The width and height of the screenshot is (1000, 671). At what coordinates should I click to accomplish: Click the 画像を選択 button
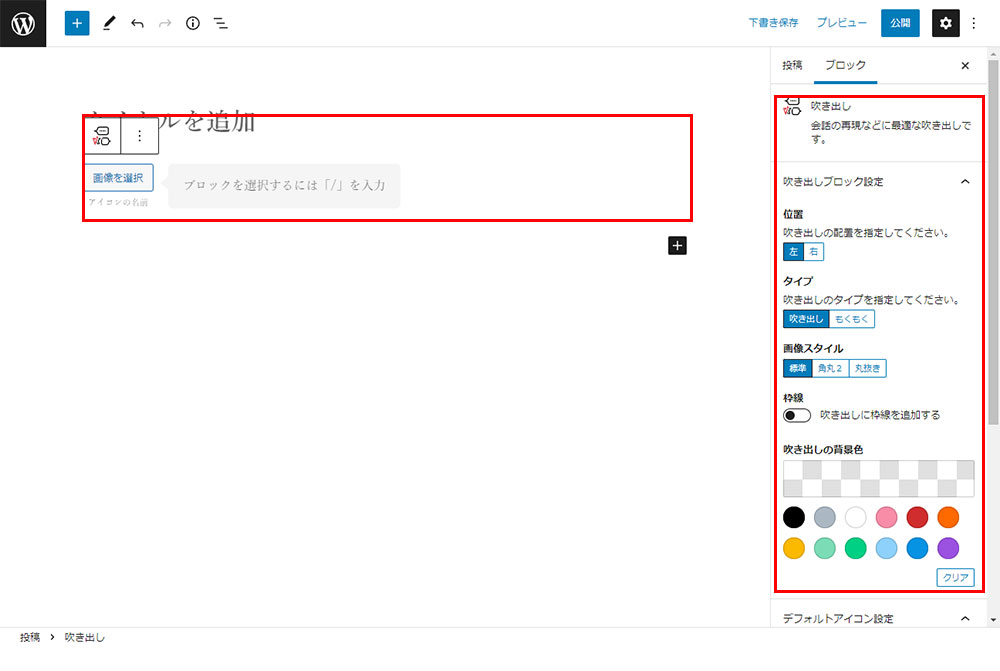118,178
